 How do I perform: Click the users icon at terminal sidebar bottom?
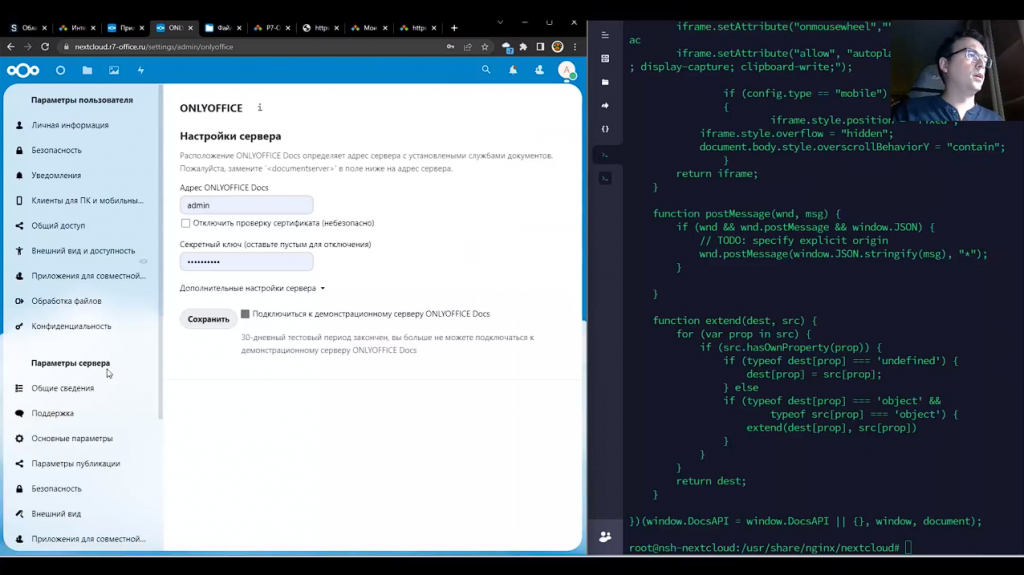(x=605, y=536)
